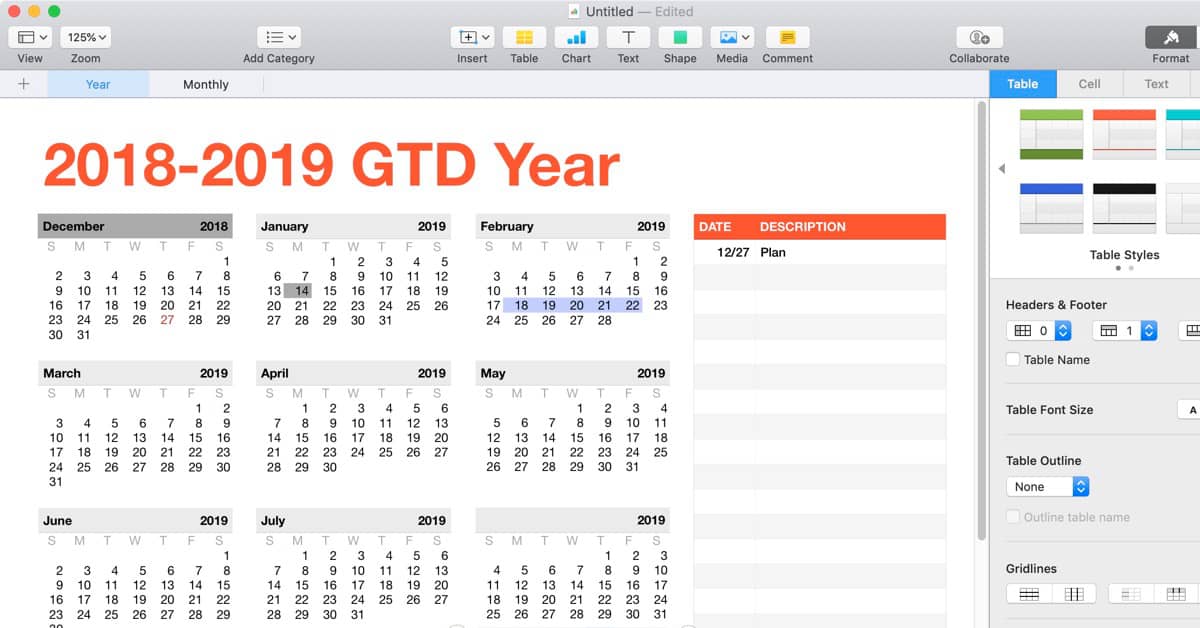
Task: Expand the Insert dropdown
Action: (x=472, y=38)
